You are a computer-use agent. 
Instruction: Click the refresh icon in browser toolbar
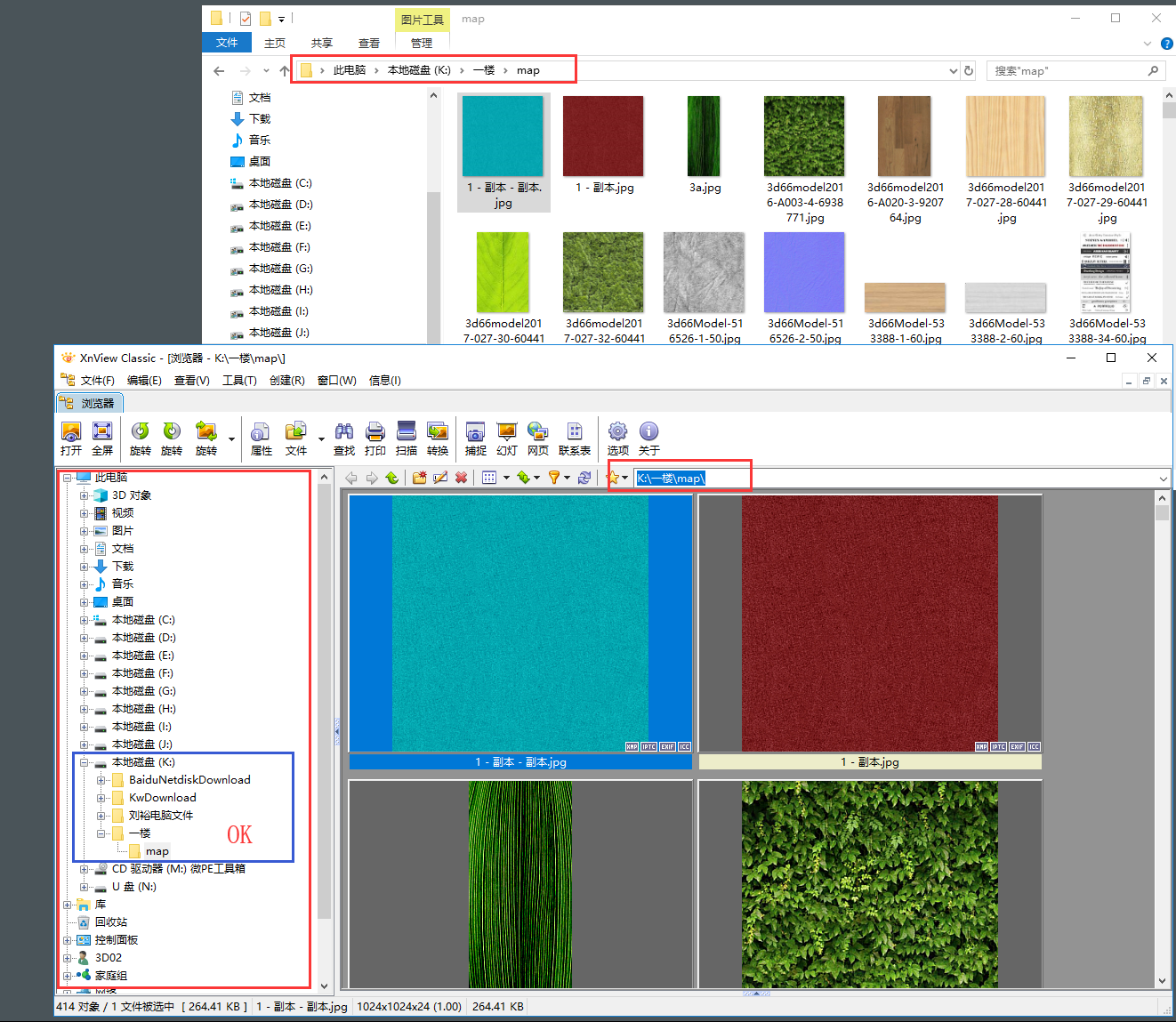click(584, 478)
